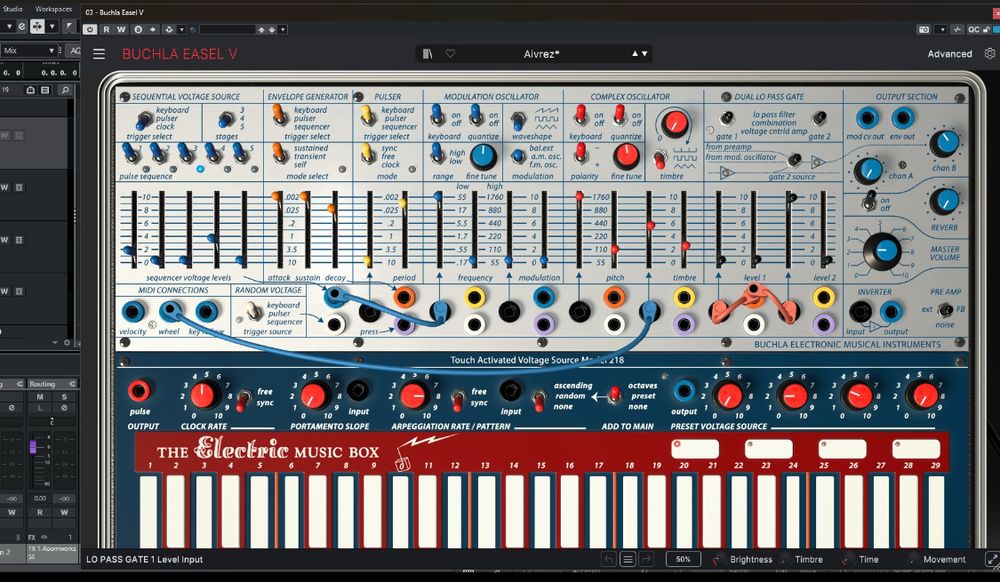
Task: Click the MIDI velocity output jack
Action: (x=133, y=312)
